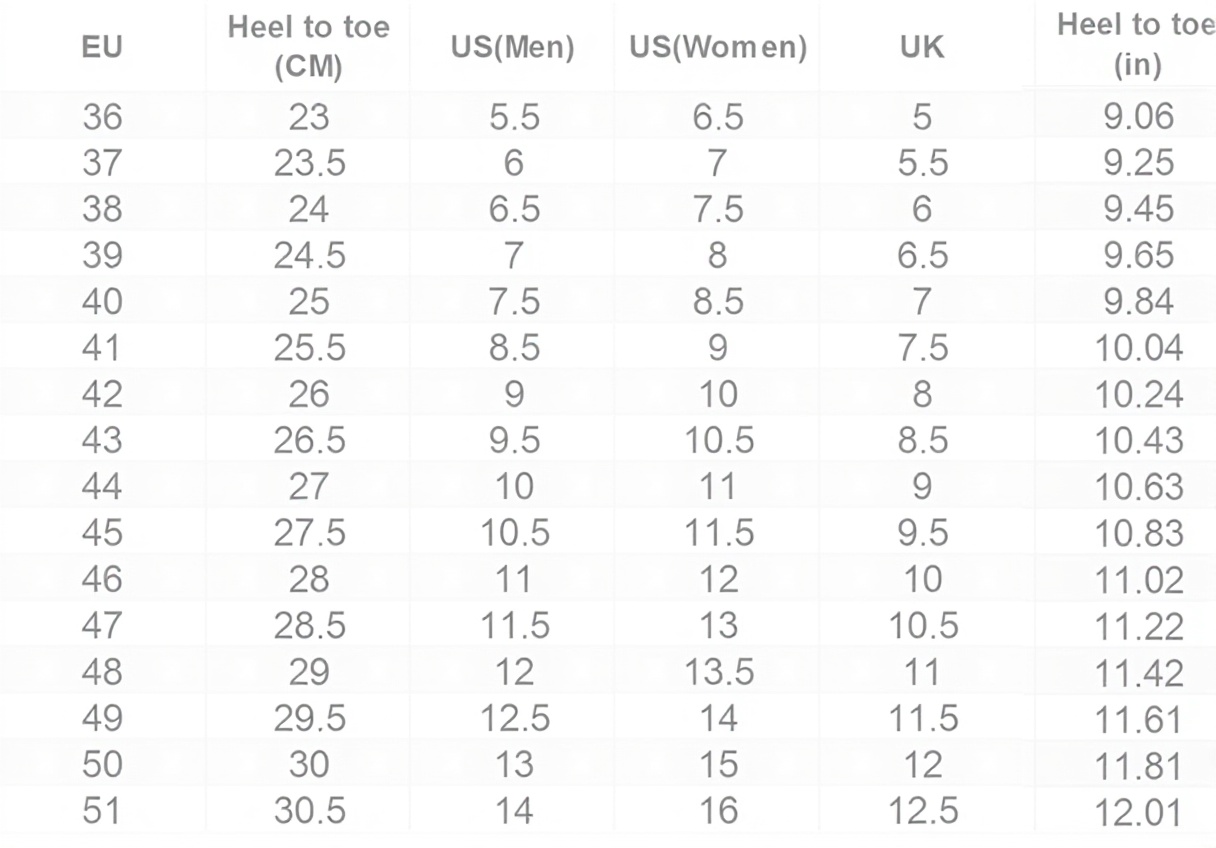
Task: Click the UK column header
Action: (x=921, y=48)
